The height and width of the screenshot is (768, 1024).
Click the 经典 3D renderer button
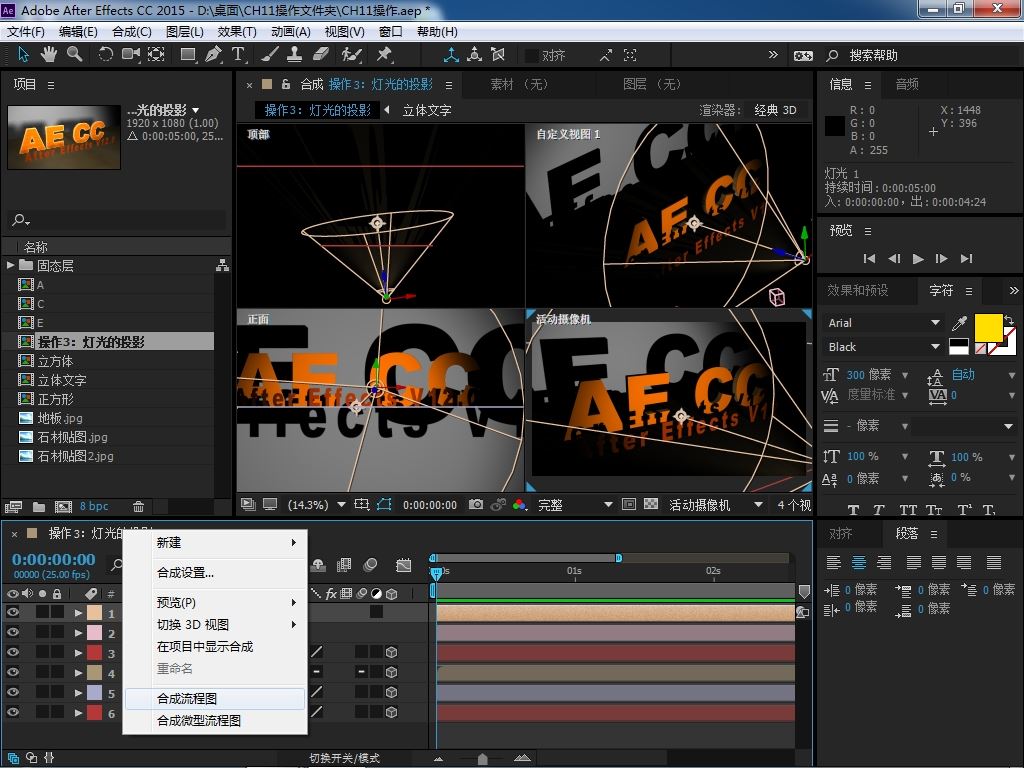(775, 110)
